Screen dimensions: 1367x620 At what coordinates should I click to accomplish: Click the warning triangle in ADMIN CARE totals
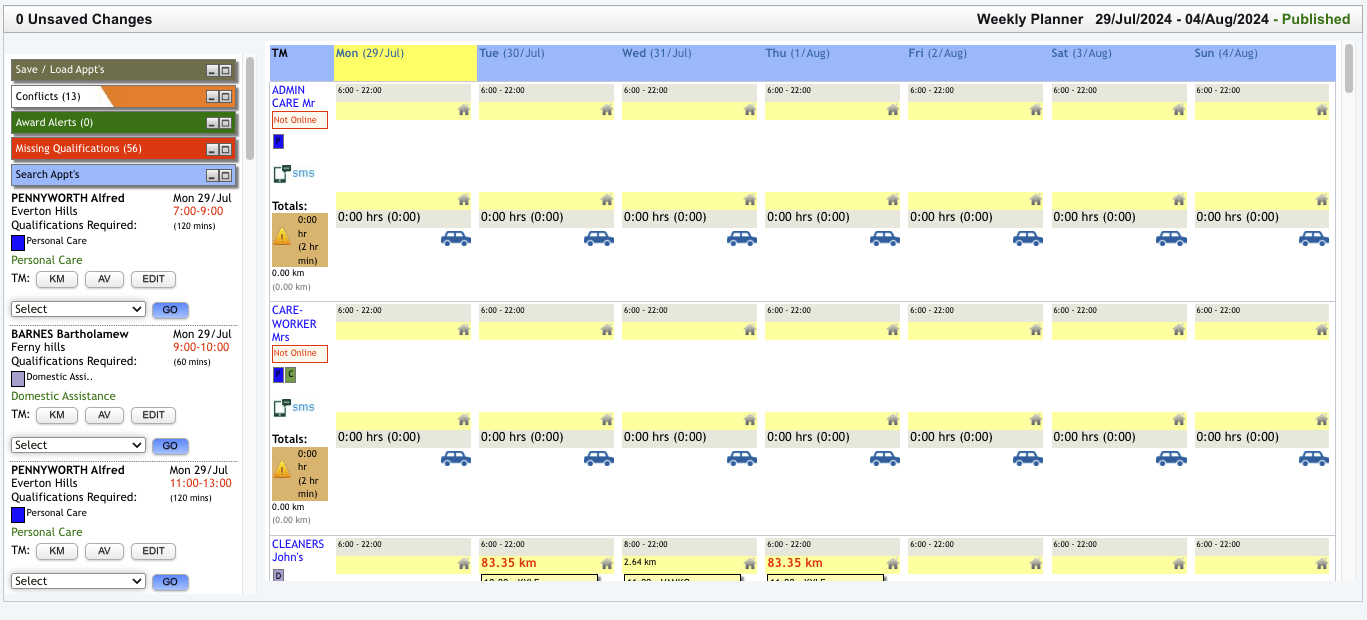(x=282, y=237)
